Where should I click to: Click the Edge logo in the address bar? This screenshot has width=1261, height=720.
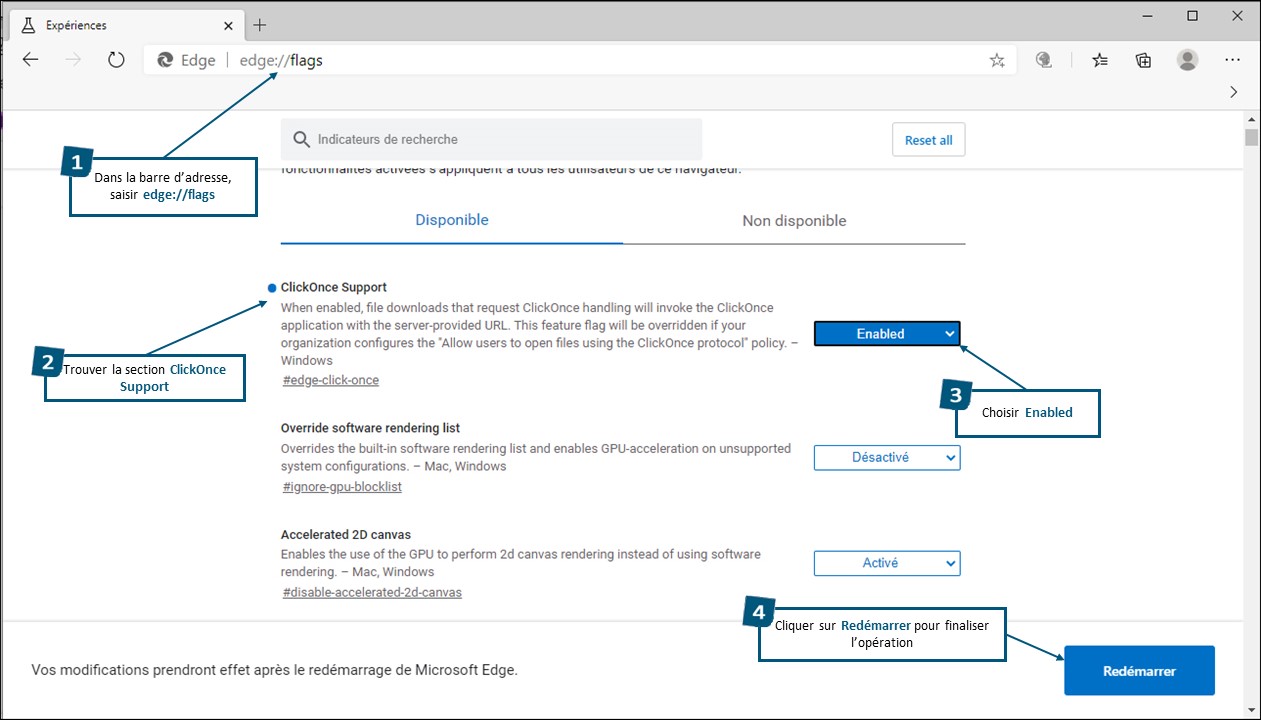(x=164, y=60)
